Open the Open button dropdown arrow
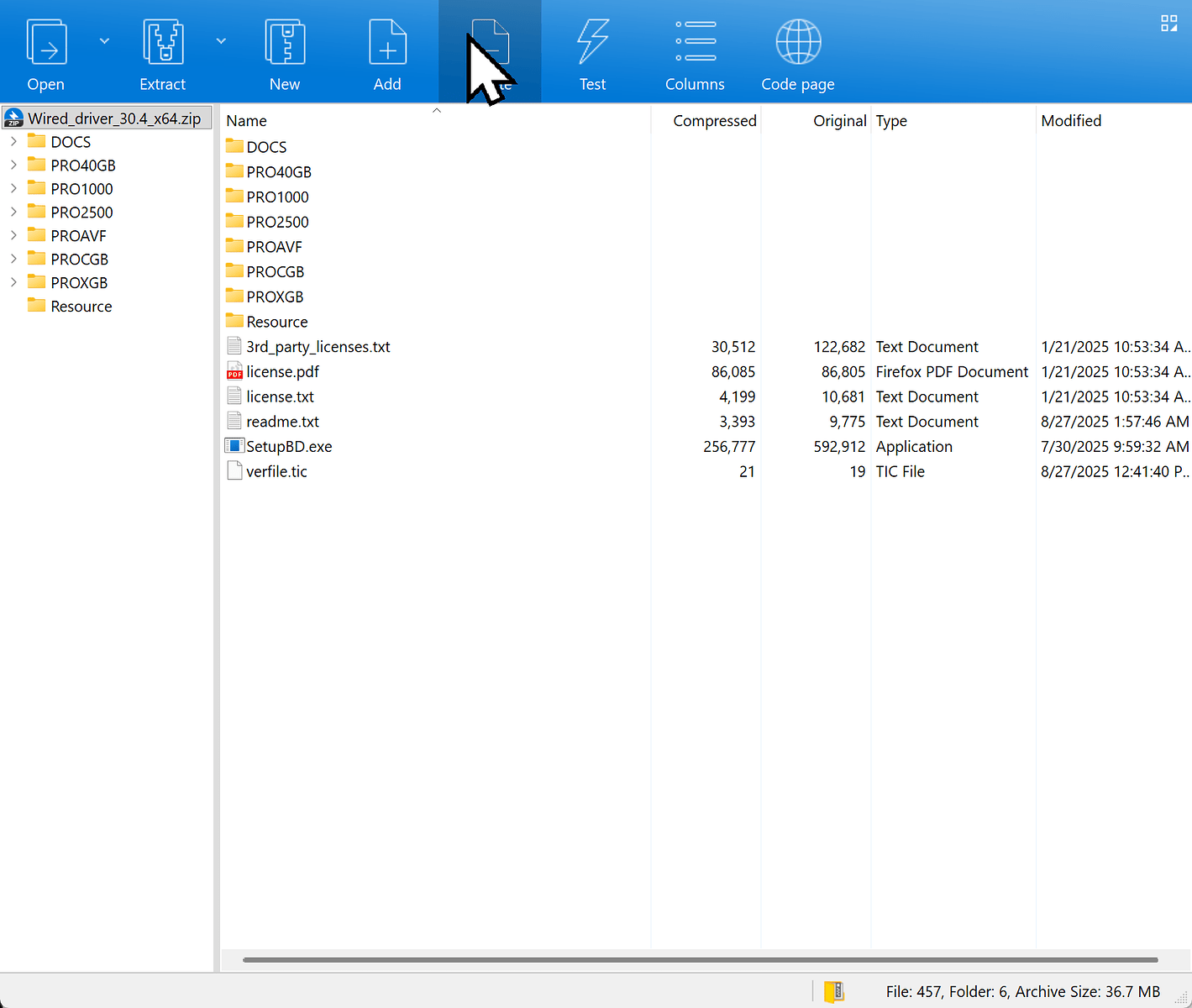The image size is (1192, 1008). point(103,40)
